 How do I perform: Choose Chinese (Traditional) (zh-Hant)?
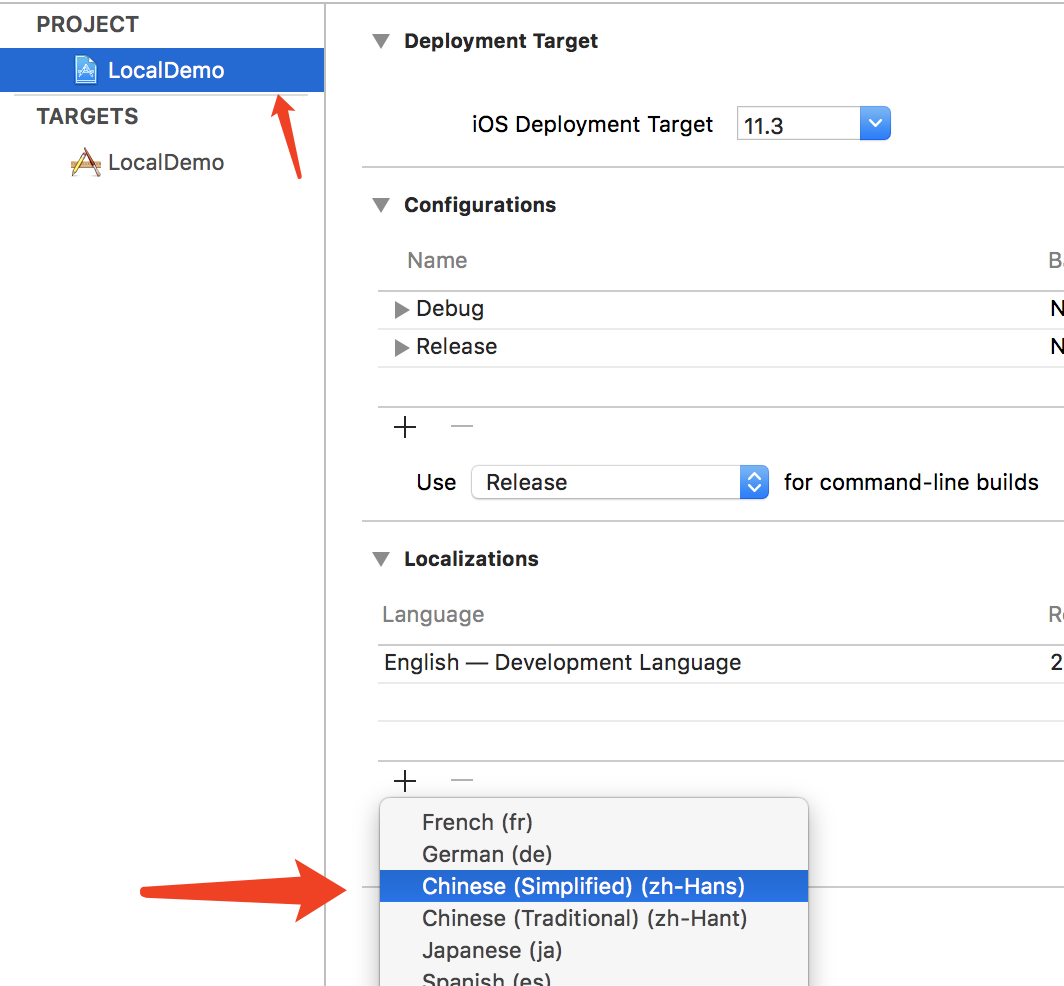click(594, 918)
